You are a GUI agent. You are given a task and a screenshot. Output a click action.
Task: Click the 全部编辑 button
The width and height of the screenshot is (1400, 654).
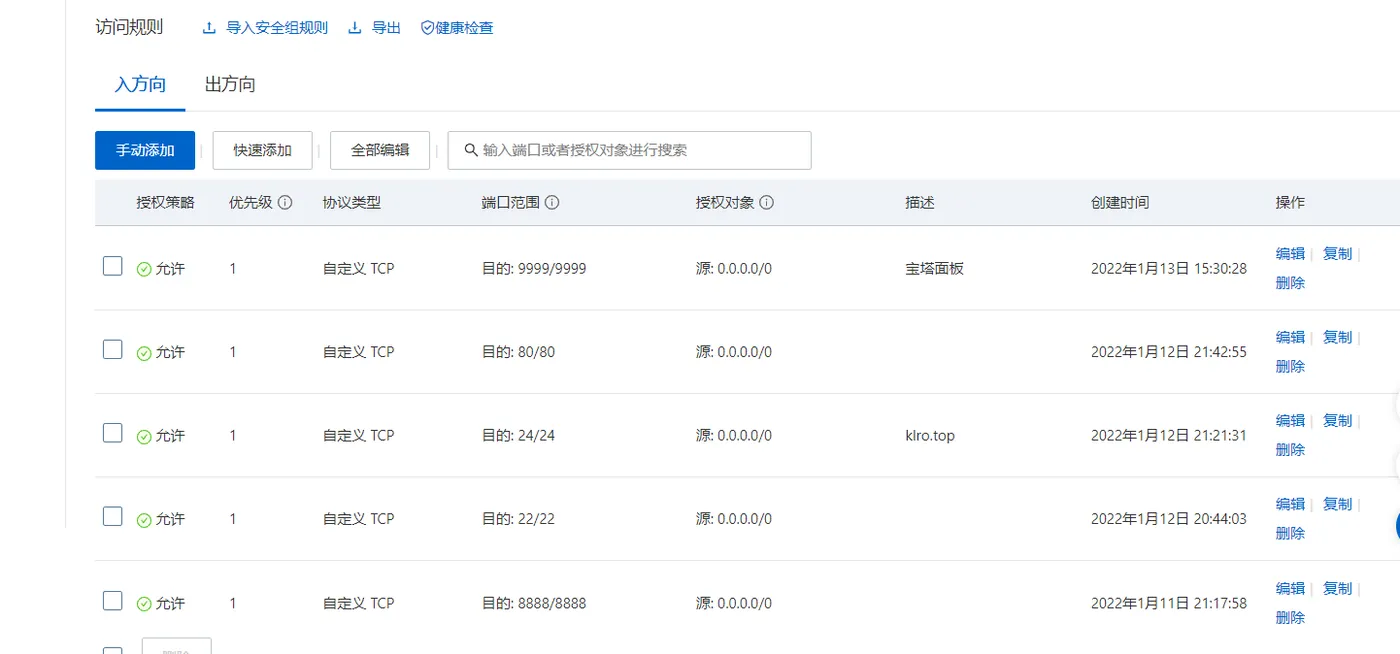click(380, 150)
